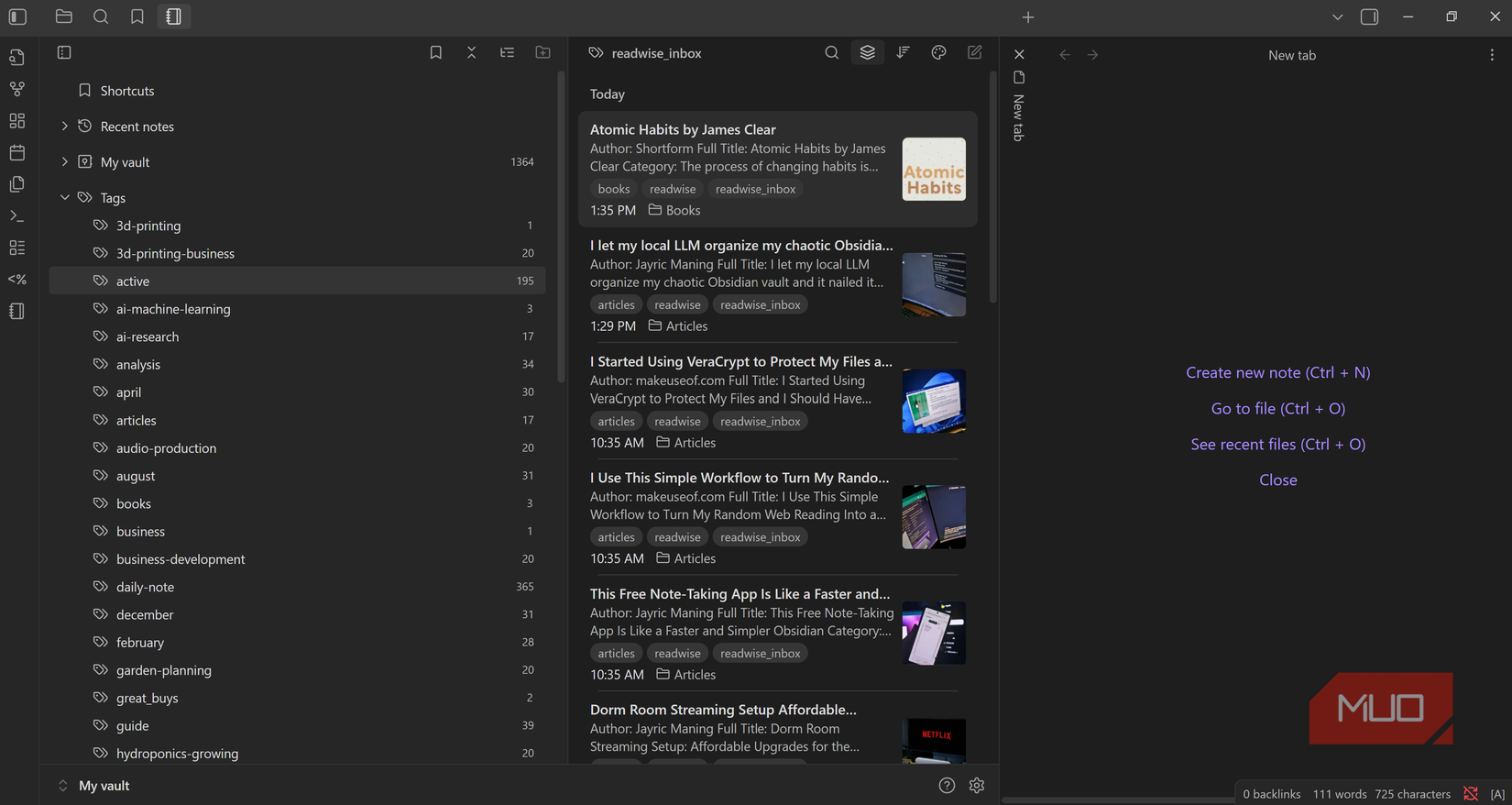Open the file explorer folder icon
Image resolution: width=1512 pixels, height=805 pixels.
(x=64, y=17)
